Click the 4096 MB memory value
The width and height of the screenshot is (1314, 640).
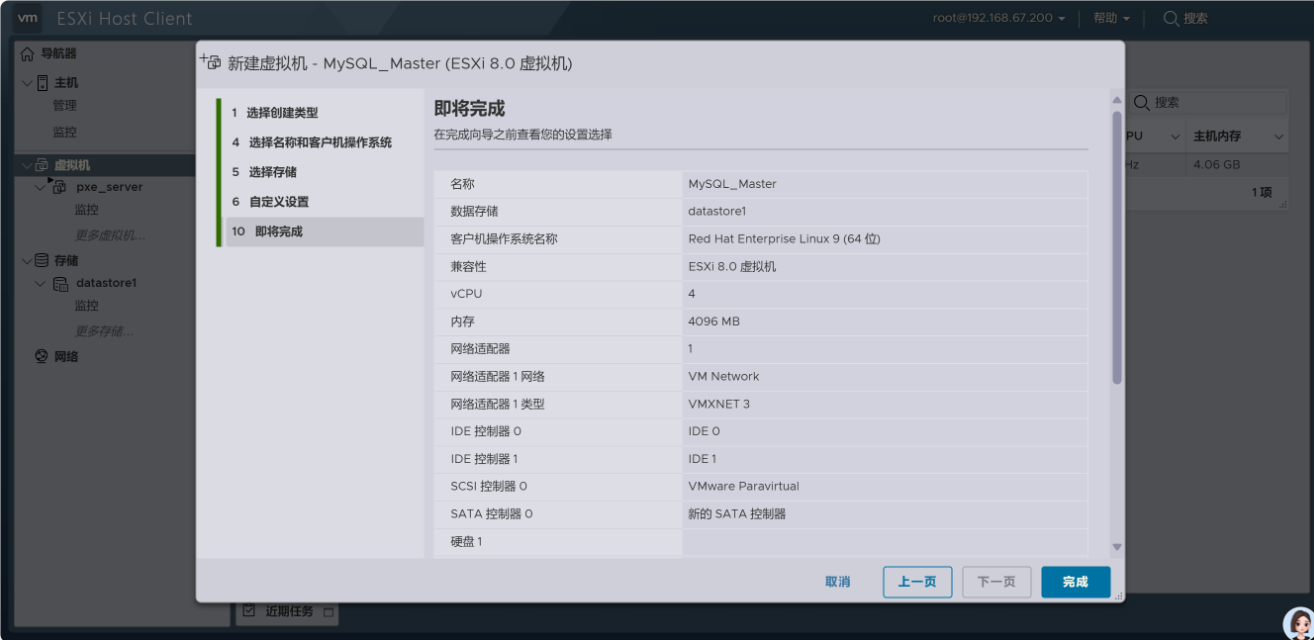pyautogui.click(x=714, y=322)
